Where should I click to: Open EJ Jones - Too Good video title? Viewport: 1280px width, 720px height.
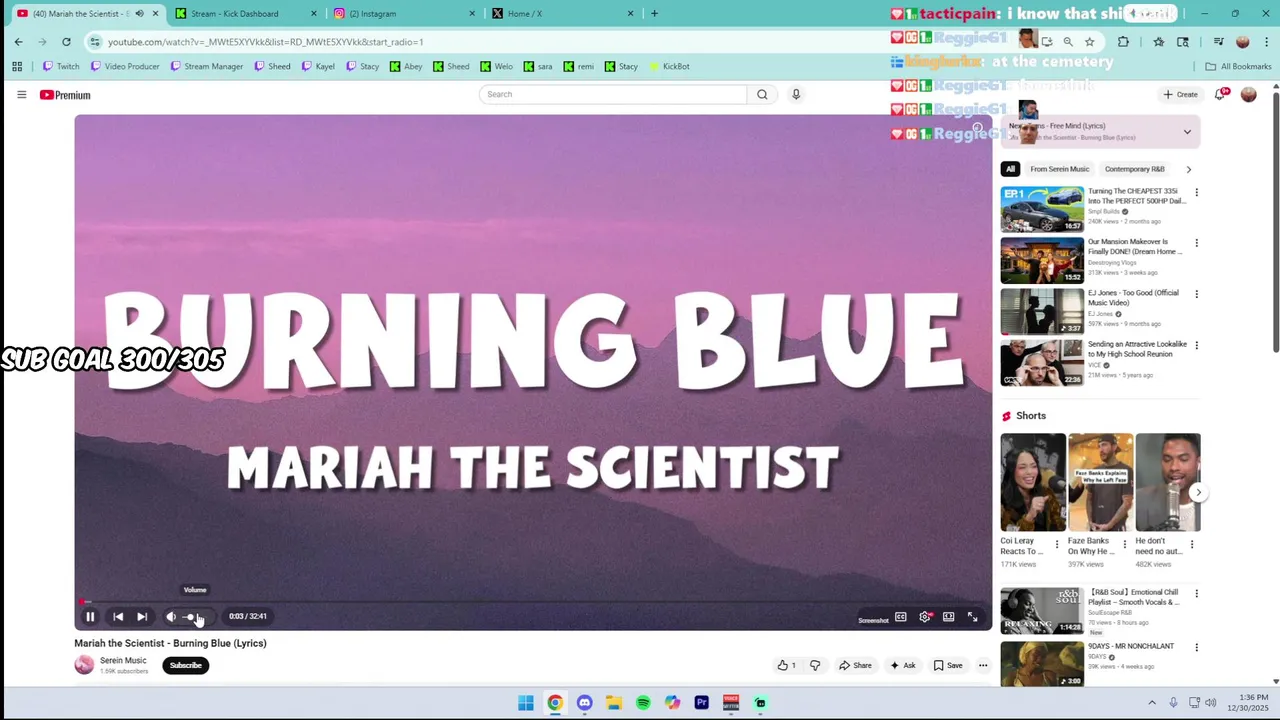coord(1133,297)
